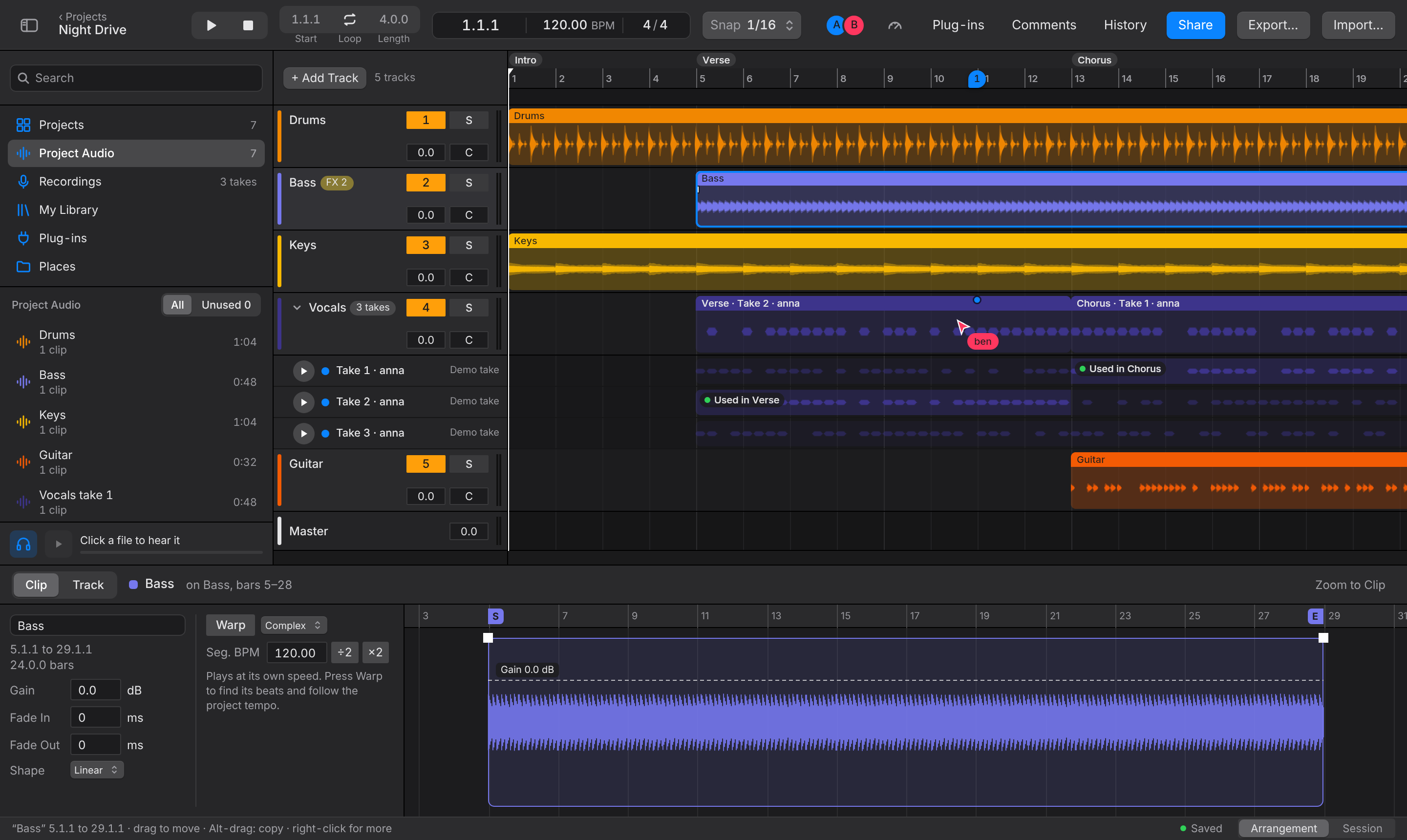Open the History panel
This screenshot has width=1407, height=840.
[x=1125, y=25]
